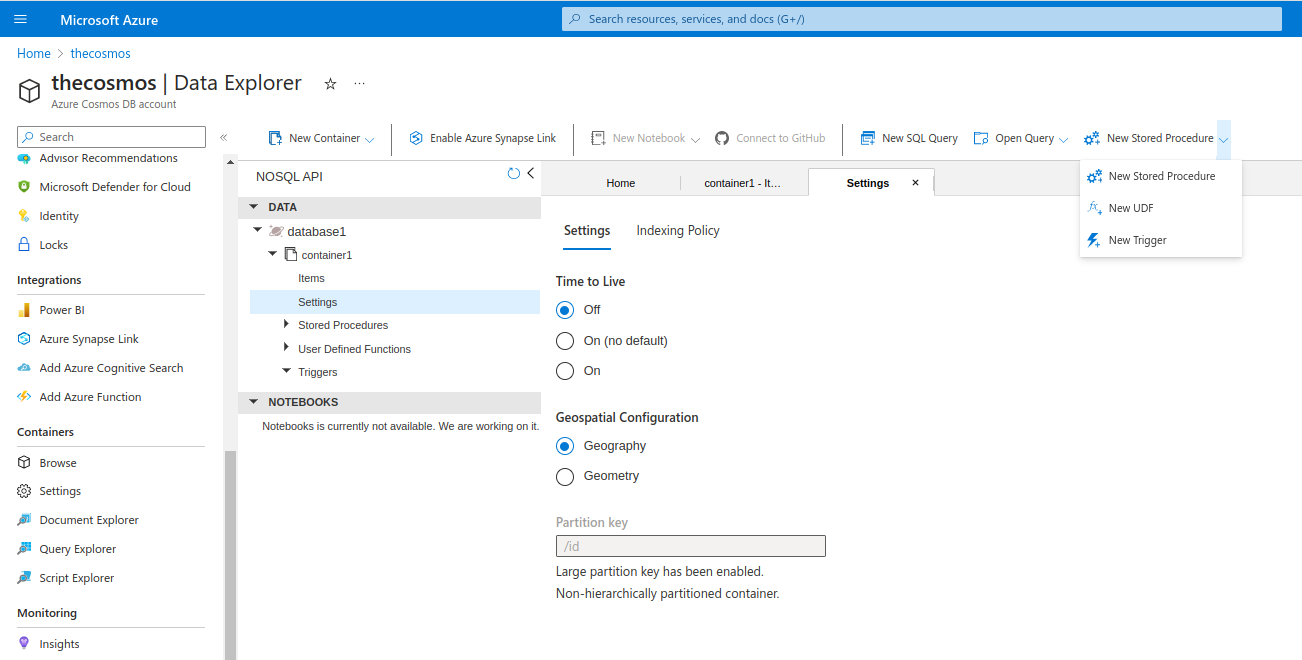Image resolution: width=1302 pixels, height=660 pixels.
Task: Click the Partition key field
Action: tap(690, 546)
